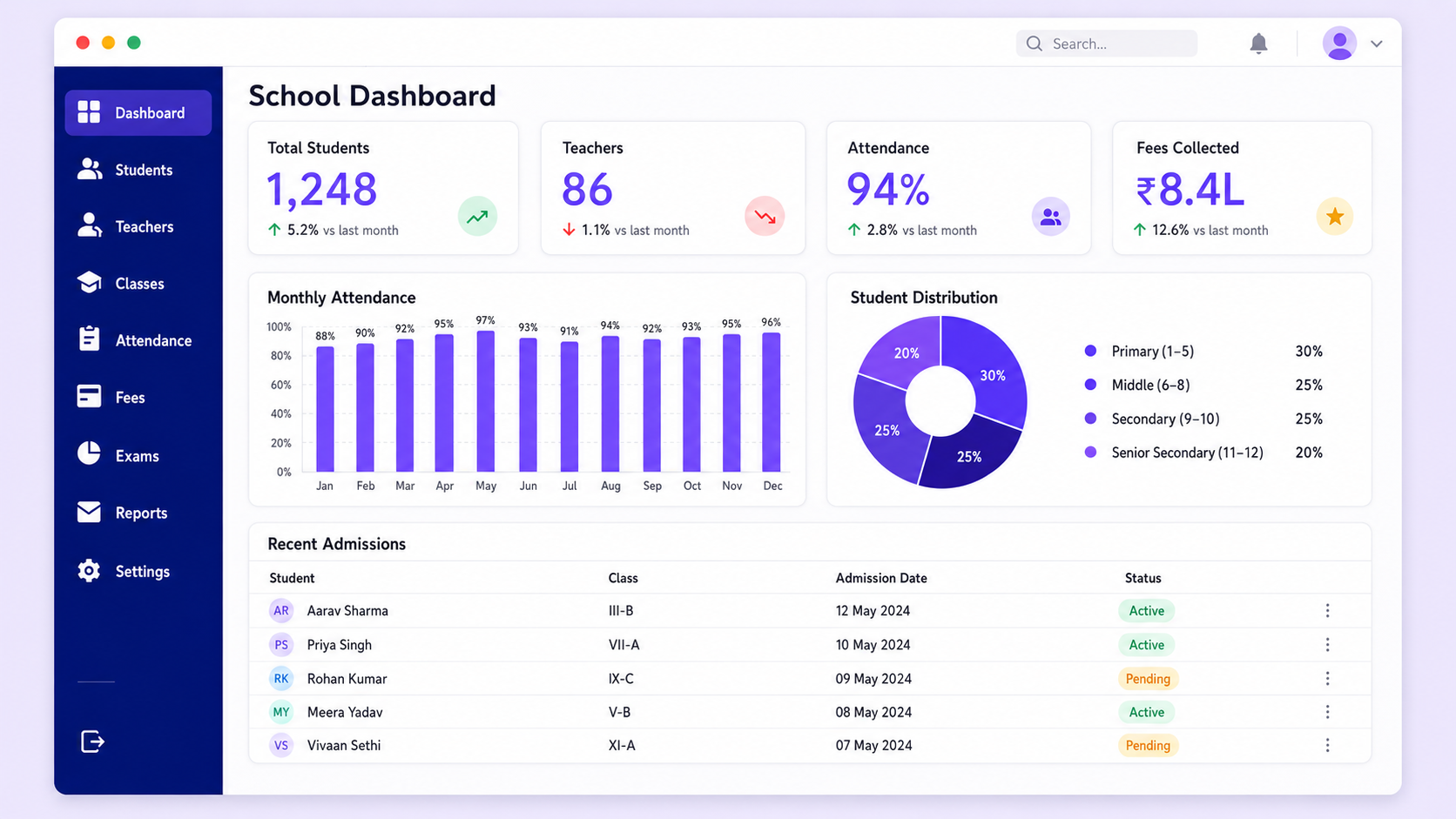
Task: Click the Class column header
Action: click(x=623, y=578)
